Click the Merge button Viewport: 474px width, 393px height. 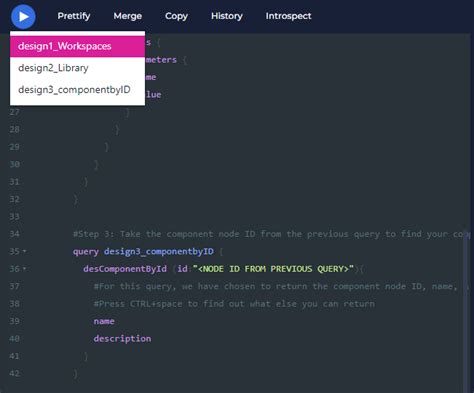click(128, 16)
